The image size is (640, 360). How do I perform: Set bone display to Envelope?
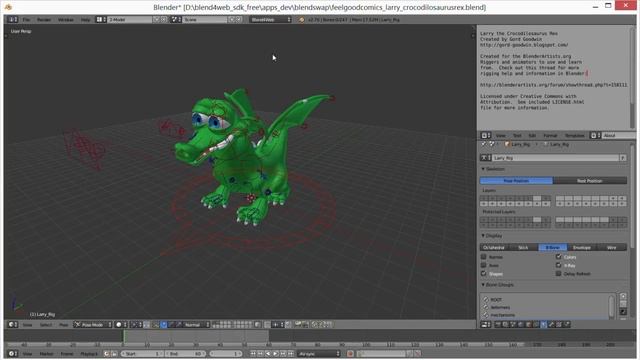click(582, 247)
